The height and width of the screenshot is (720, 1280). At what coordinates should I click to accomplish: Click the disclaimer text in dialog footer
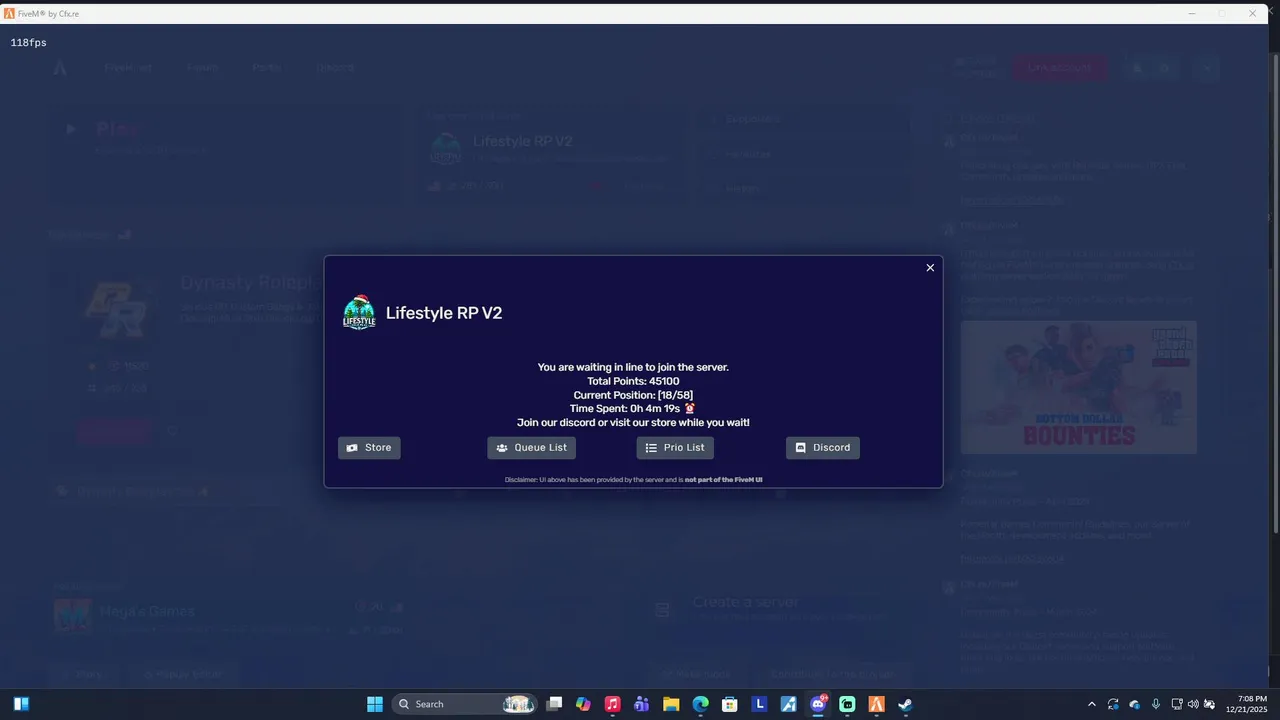633,480
